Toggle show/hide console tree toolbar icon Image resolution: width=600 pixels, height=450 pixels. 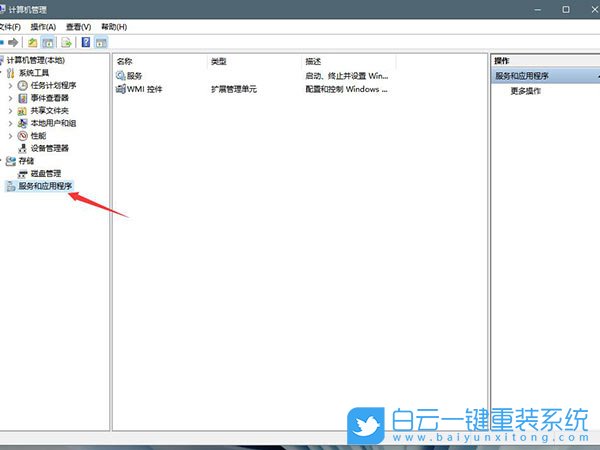pyautogui.click(x=48, y=42)
